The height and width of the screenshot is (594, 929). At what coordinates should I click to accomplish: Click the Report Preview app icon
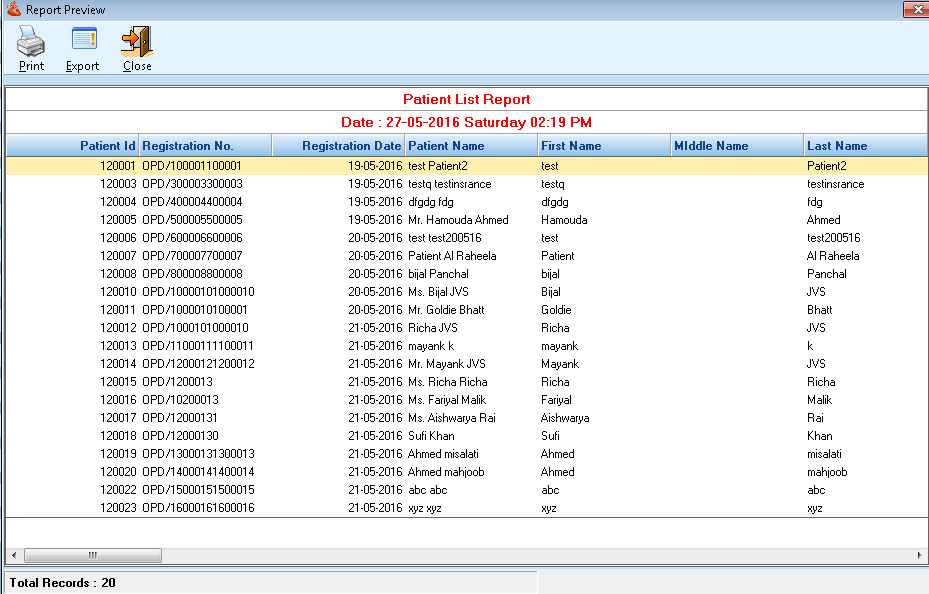pyautogui.click(x=13, y=9)
